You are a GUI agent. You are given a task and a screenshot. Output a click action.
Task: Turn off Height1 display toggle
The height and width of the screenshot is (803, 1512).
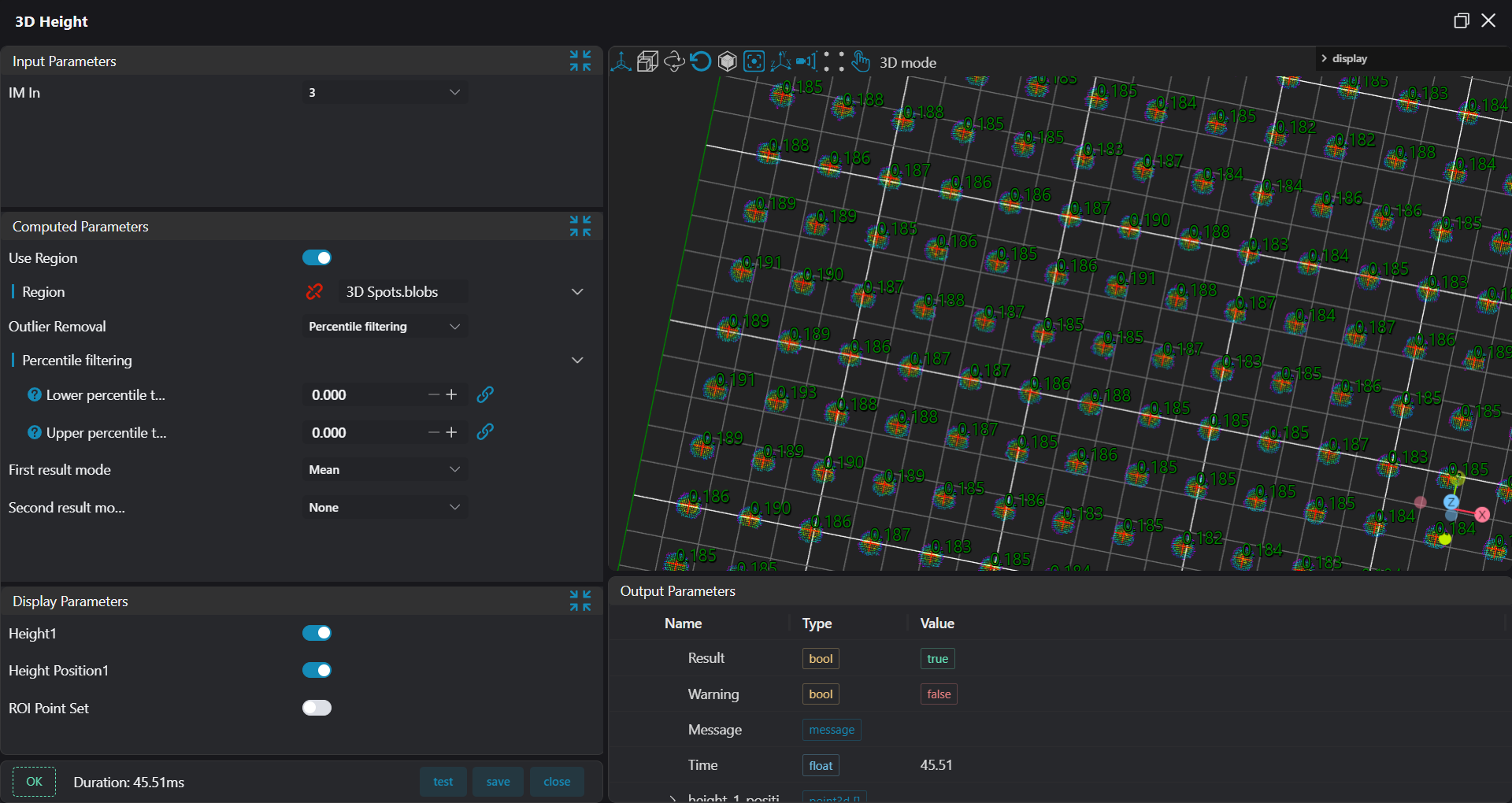[x=317, y=633]
